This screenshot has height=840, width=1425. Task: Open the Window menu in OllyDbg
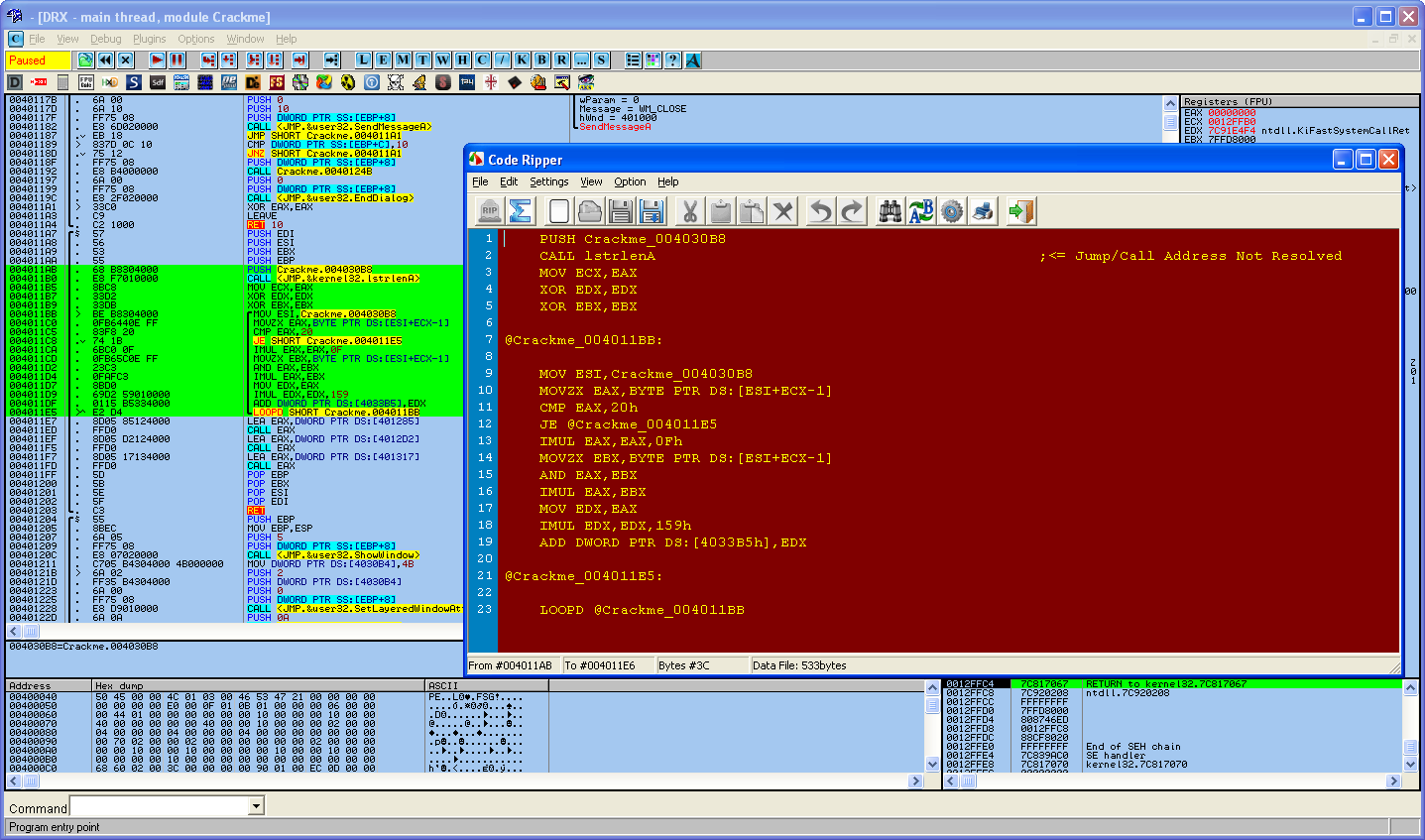pyautogui.click(x=245, y=39)
